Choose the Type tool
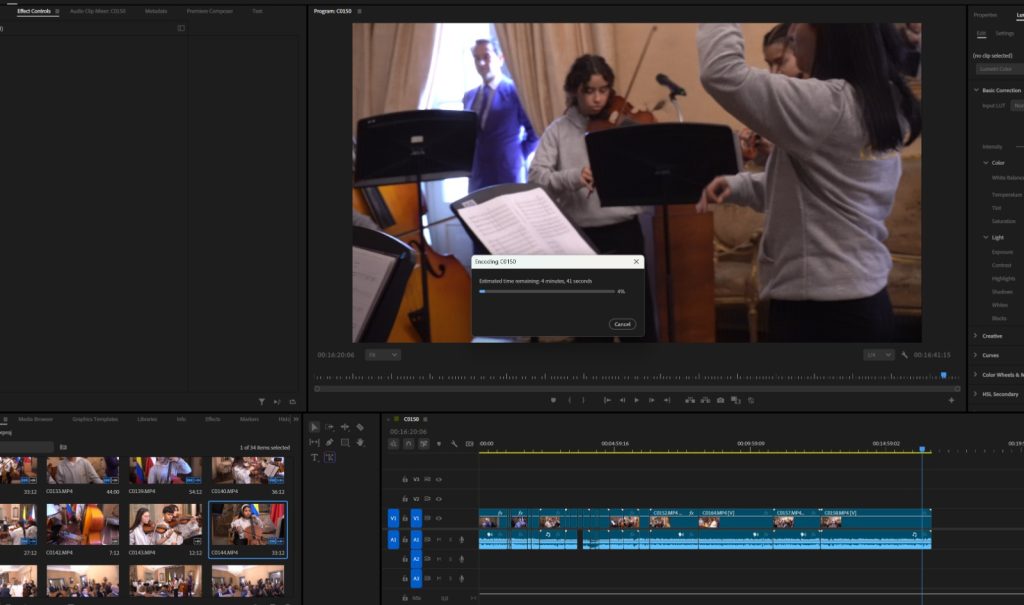 point(314,457)
